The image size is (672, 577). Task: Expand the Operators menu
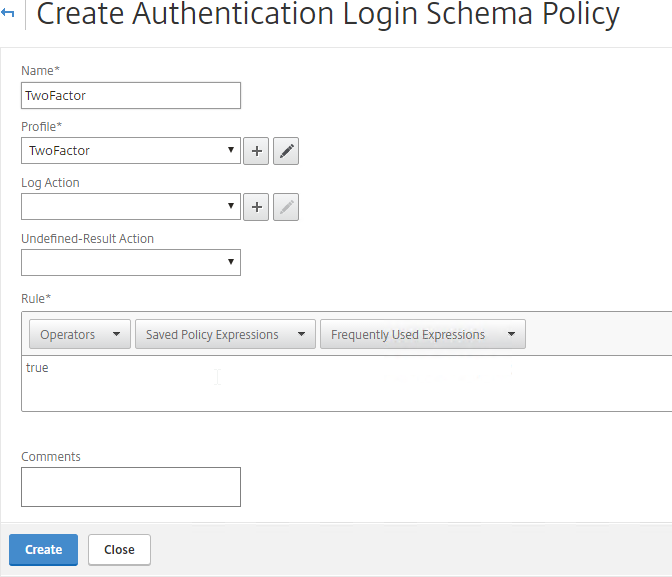click(80, 334)
